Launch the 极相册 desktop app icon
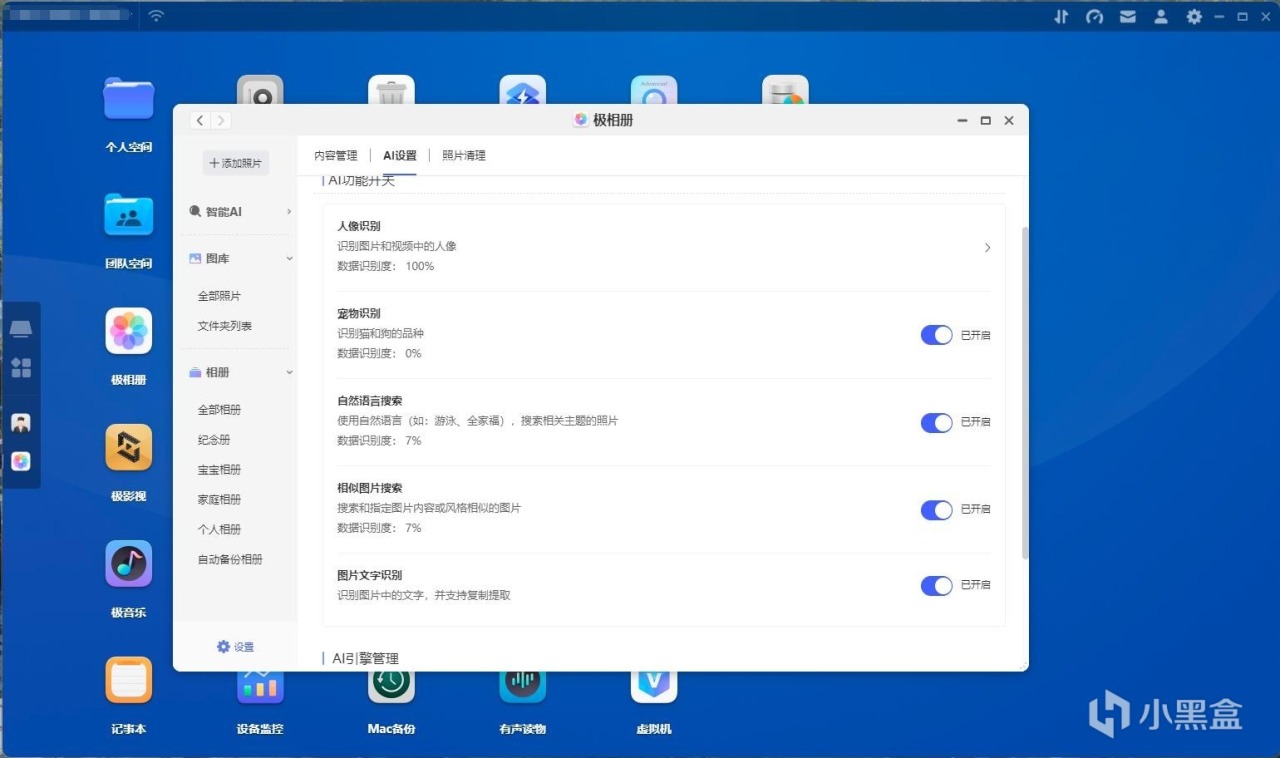This screenshot has height=758, width=1280. click(129, 331)
